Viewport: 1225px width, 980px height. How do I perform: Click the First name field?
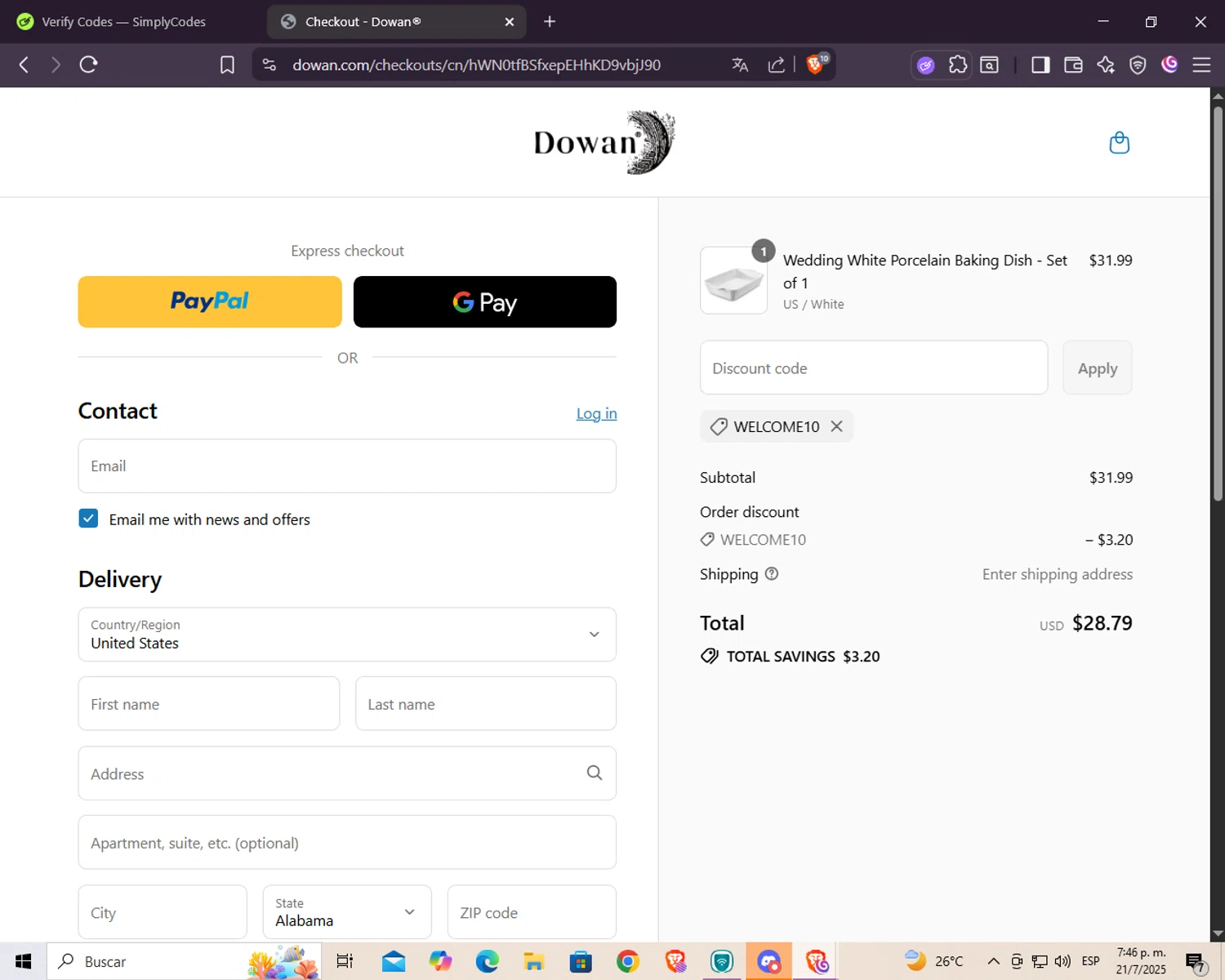tap(209, 703)
